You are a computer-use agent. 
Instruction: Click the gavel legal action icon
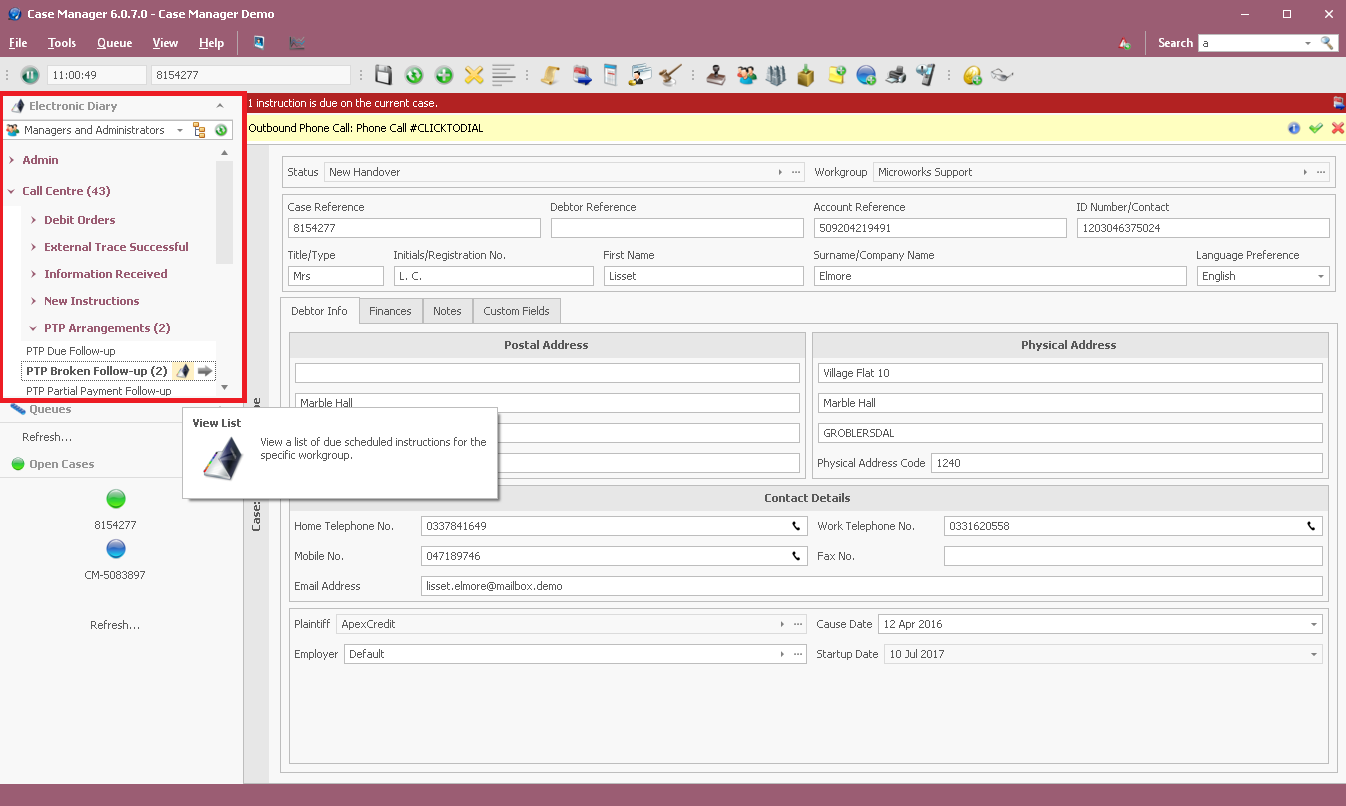[671, 75]
